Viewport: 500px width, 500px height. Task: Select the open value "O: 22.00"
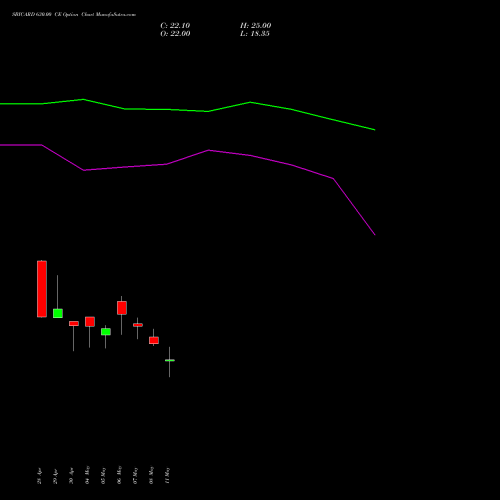point(175,34)
